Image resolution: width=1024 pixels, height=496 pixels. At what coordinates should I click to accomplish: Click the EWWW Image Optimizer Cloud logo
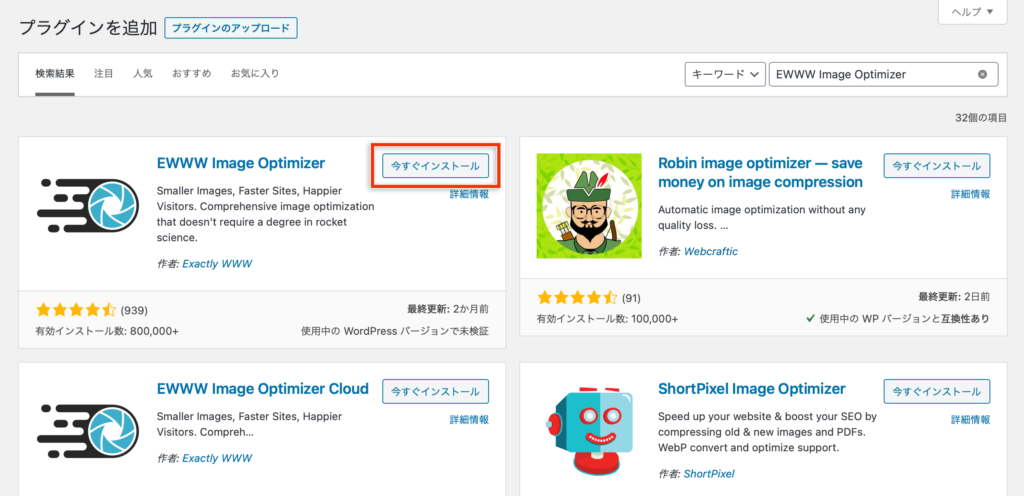click(x=88, y=431)
